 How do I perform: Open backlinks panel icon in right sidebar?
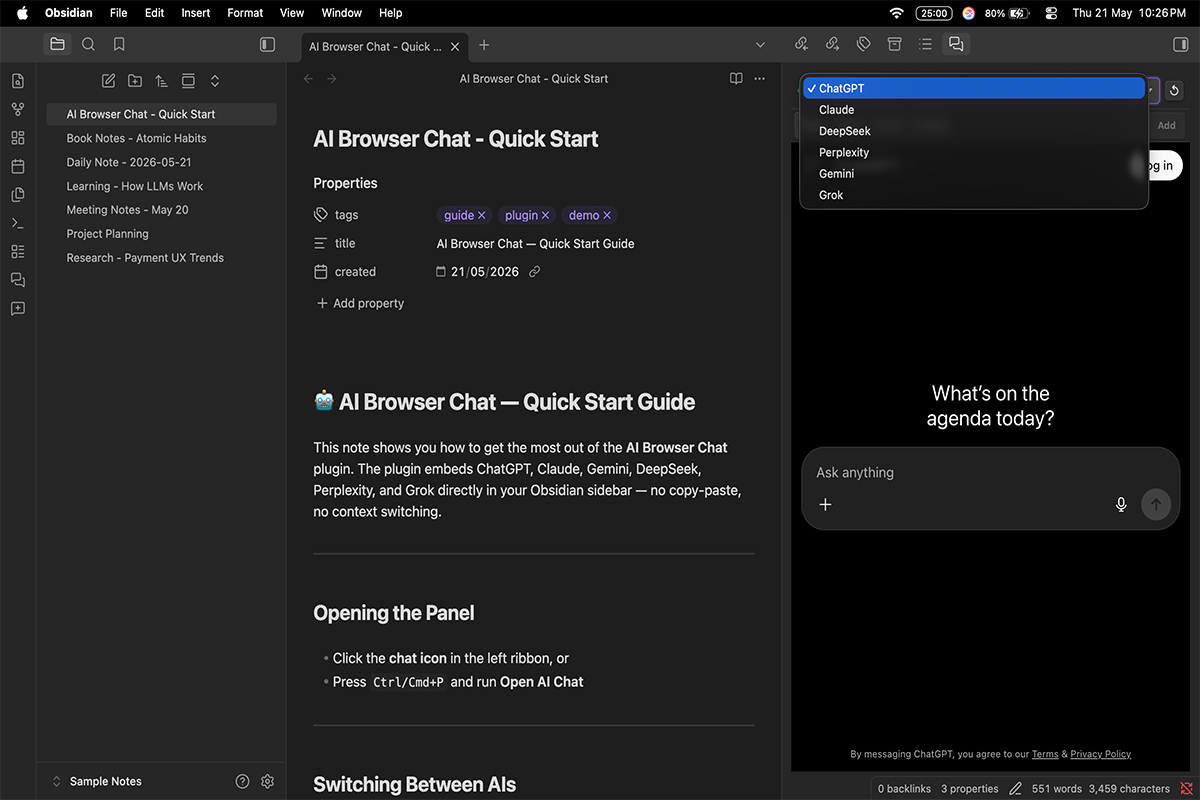[x=801, y=44]
